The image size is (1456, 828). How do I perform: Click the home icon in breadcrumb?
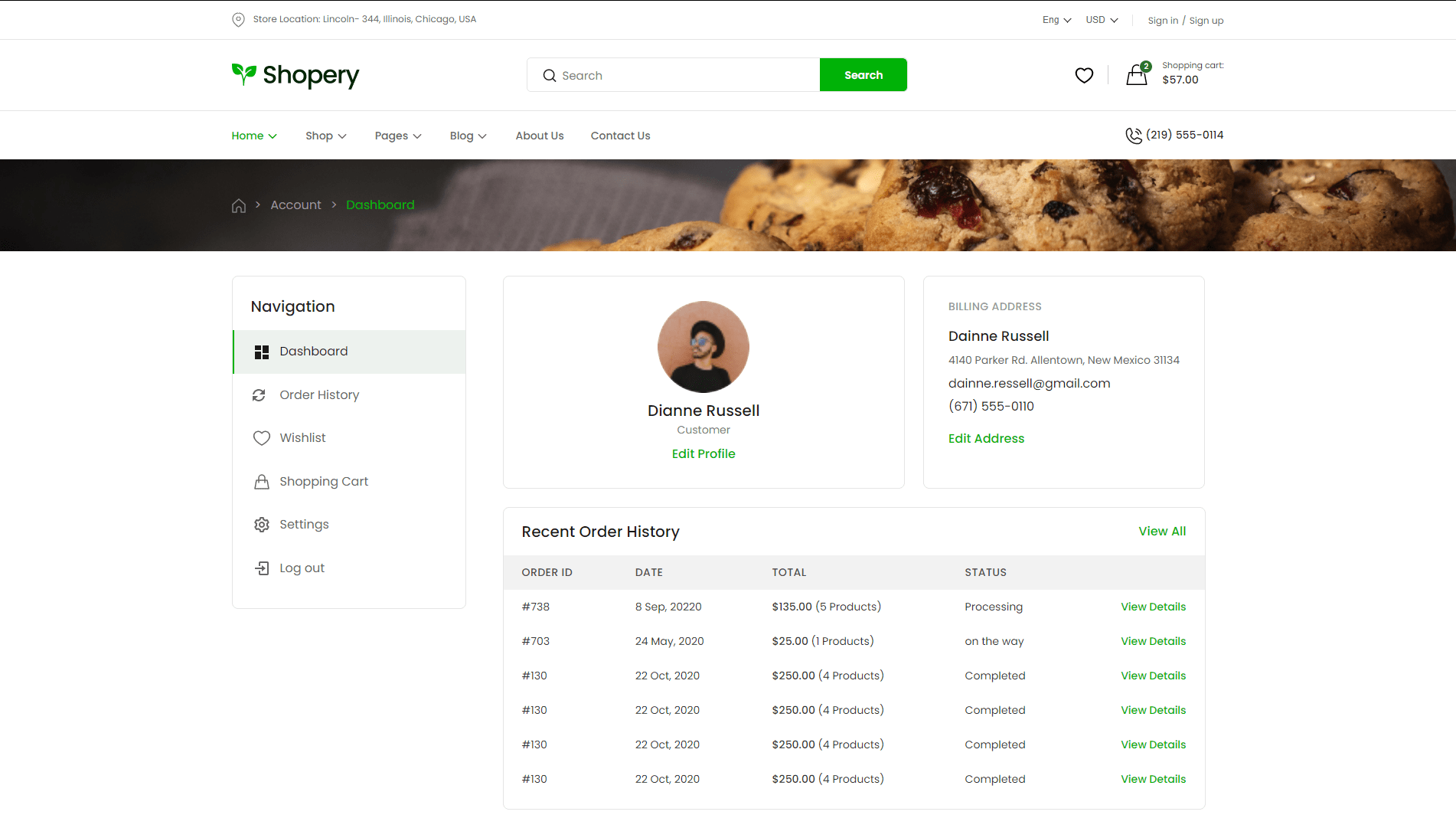pos(239,205)
